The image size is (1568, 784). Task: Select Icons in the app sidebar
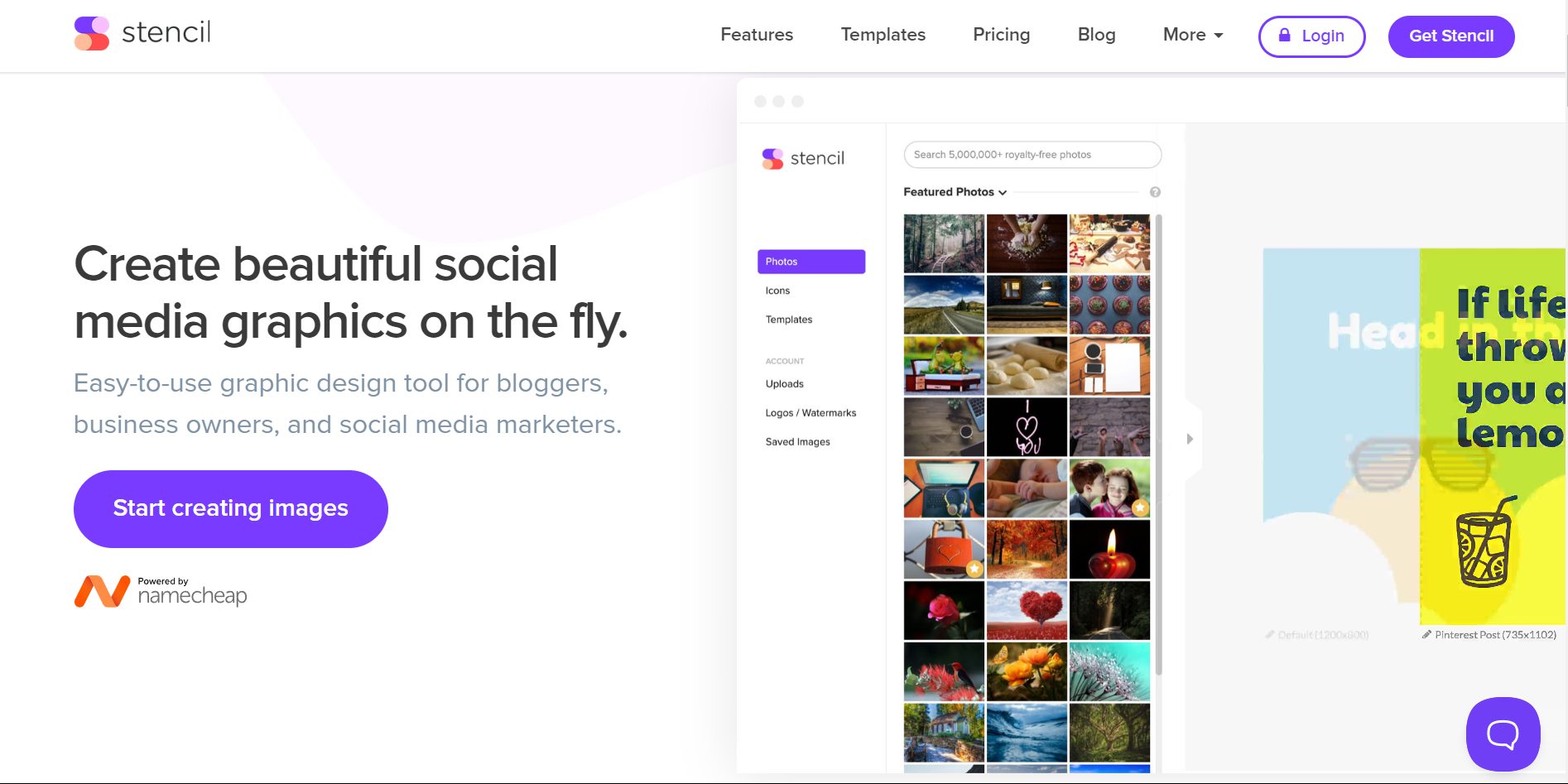[777, 291]
